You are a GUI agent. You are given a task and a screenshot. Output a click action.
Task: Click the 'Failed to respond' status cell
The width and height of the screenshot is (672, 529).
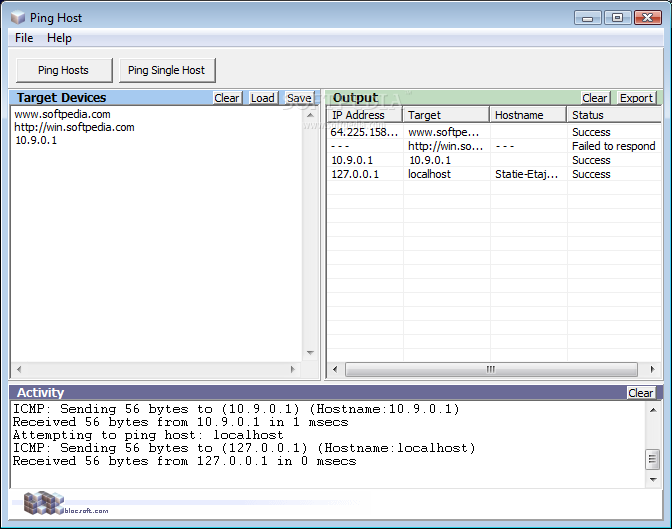point(614,146)
